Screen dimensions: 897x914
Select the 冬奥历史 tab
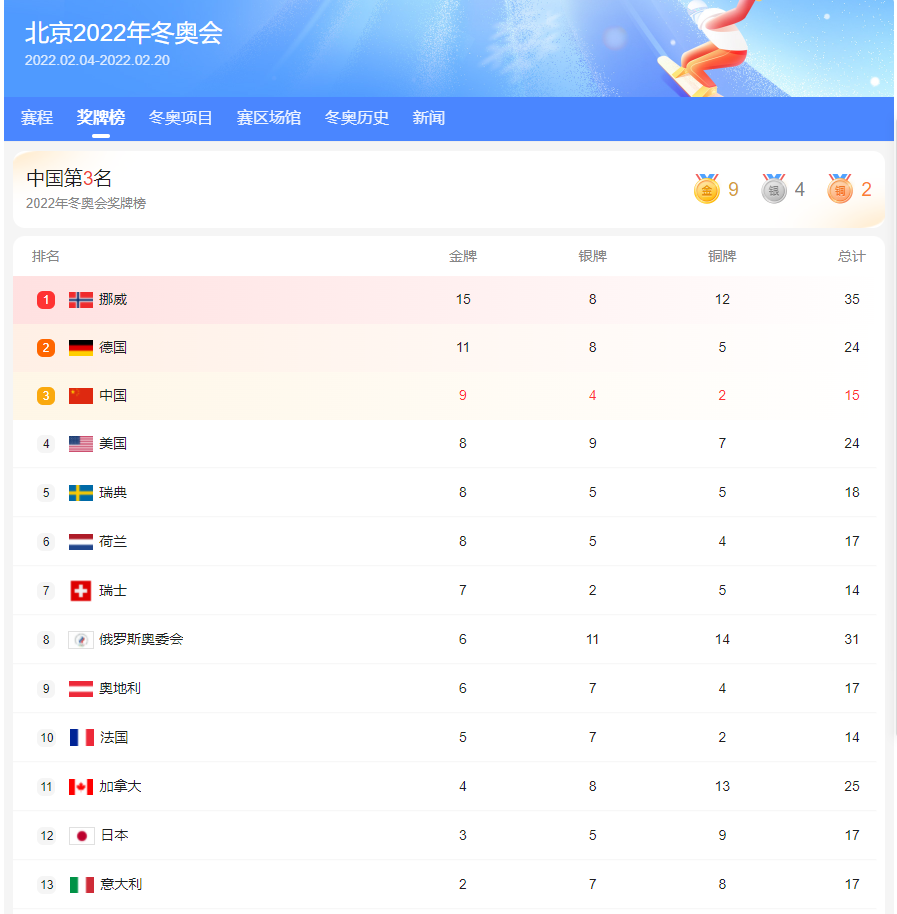[x=357, y=118]
